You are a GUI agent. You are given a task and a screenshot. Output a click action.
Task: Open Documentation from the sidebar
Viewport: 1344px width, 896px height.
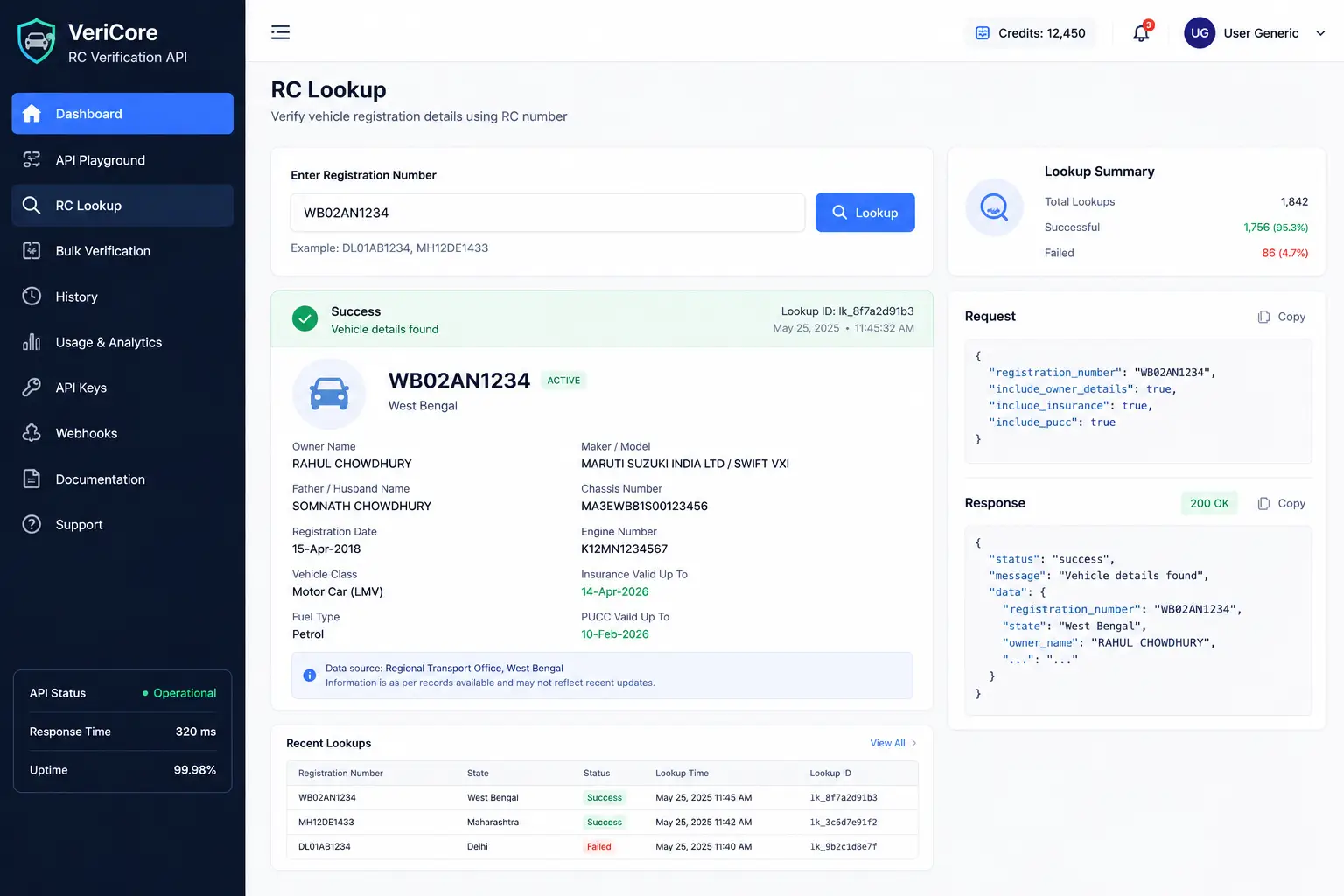(122, 479)
